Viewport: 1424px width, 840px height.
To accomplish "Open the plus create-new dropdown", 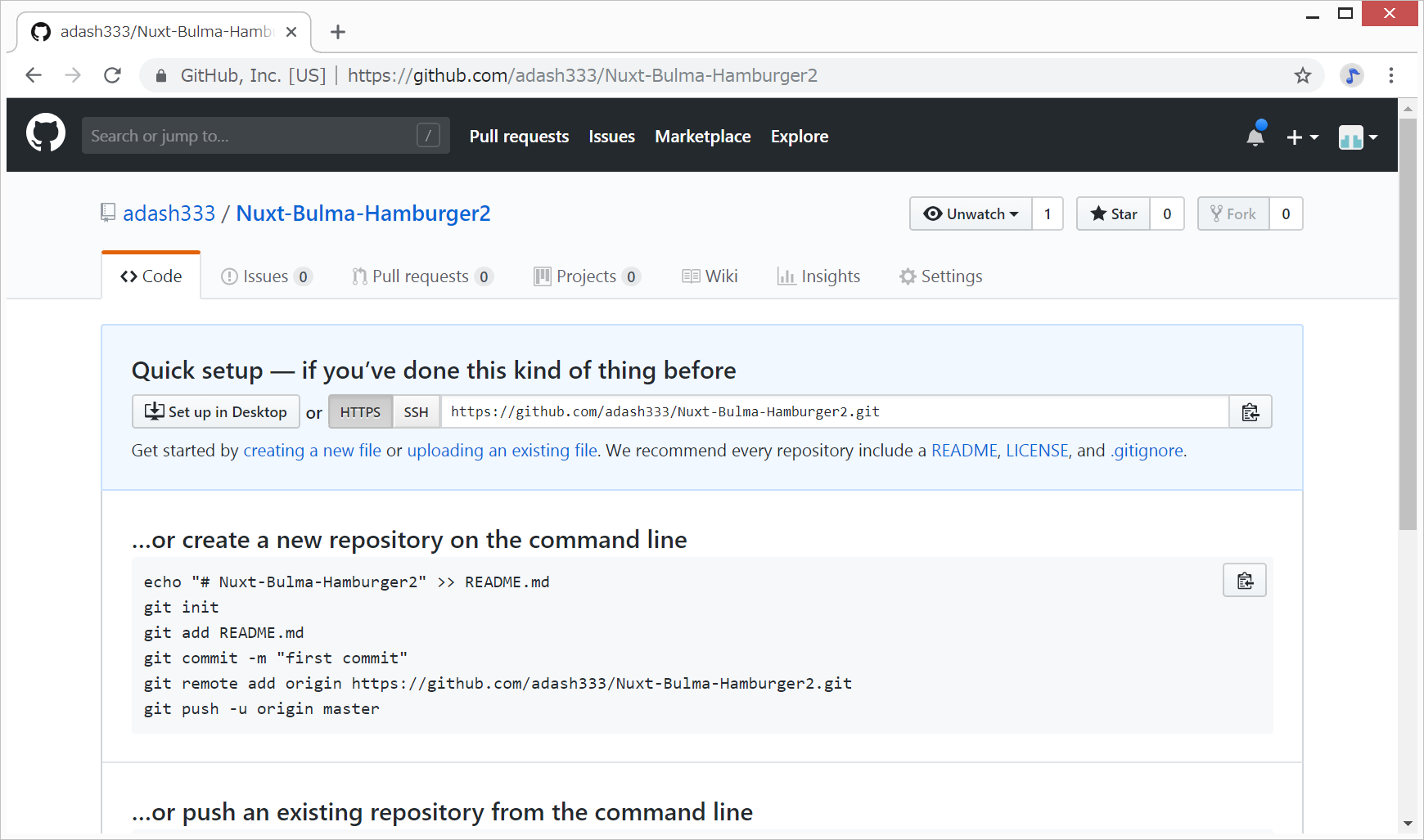I will [1301, 137].
